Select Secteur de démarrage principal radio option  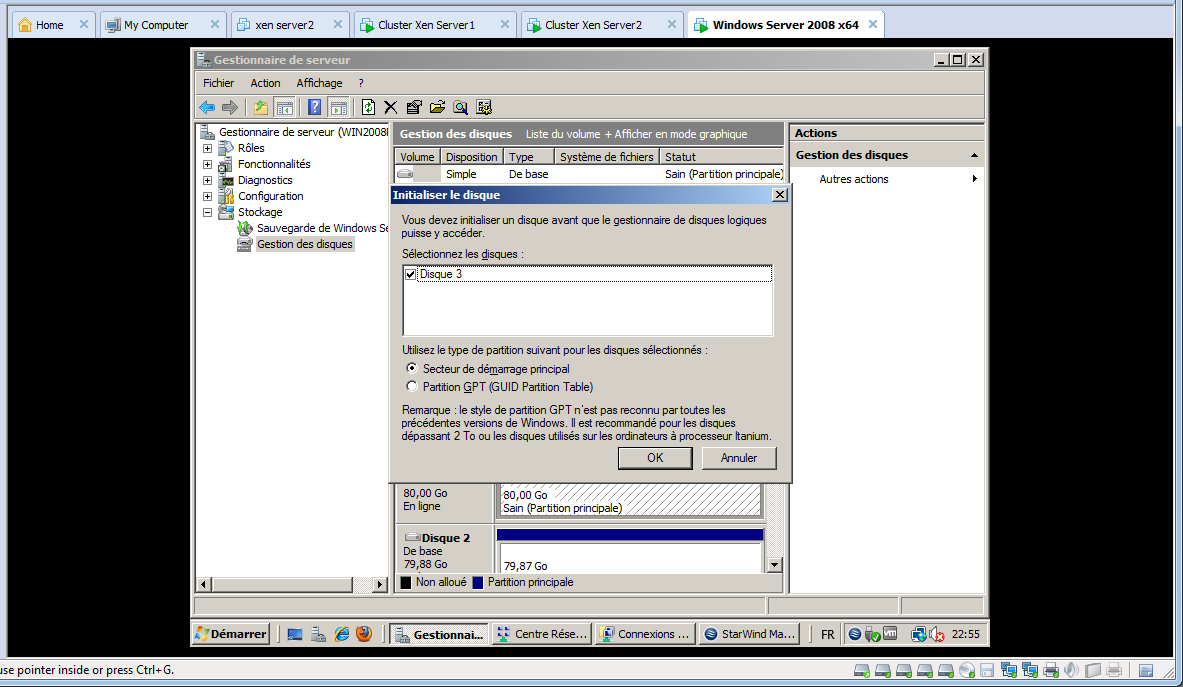[411, 369]
